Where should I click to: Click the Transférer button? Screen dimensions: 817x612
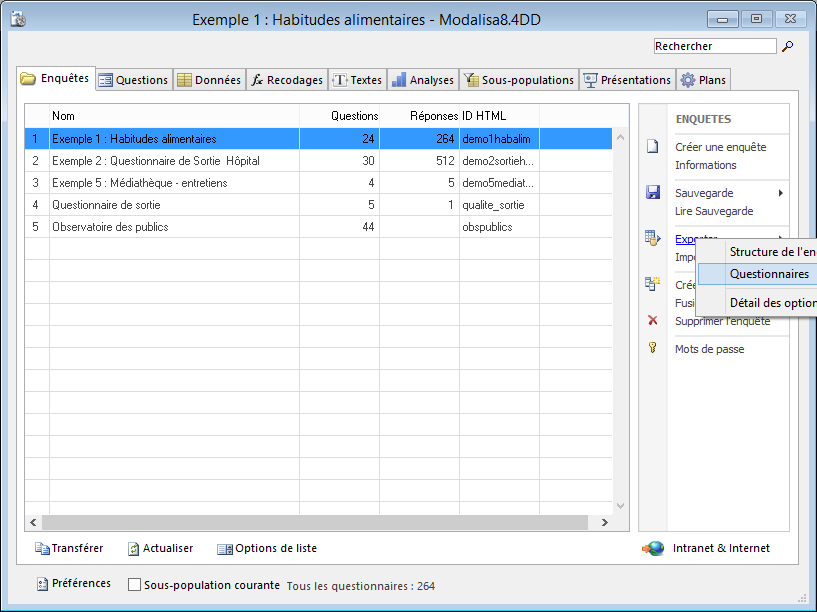pos(69,548)
